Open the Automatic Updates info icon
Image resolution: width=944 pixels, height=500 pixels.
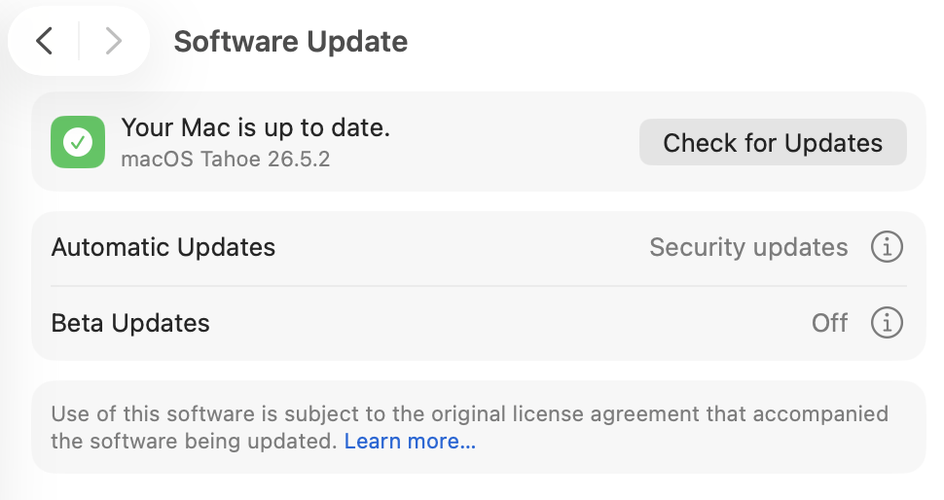tap(887, 247)
